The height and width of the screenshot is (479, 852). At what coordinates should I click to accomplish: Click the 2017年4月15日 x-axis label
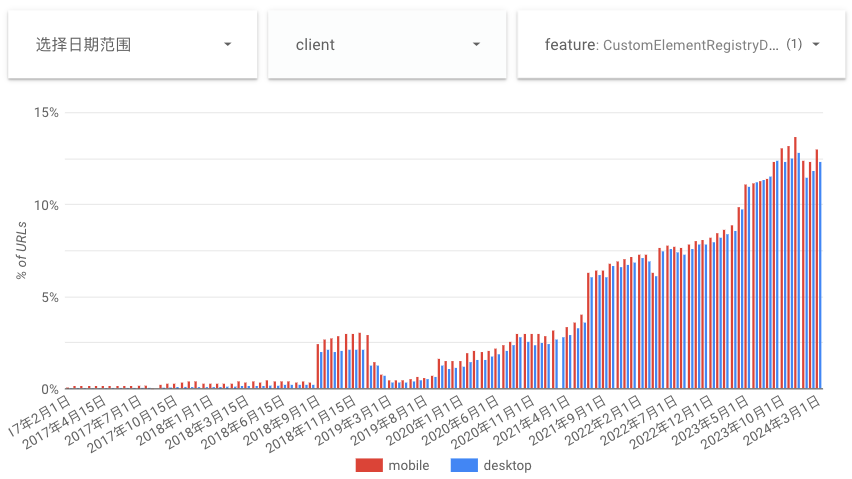point(64,423)
